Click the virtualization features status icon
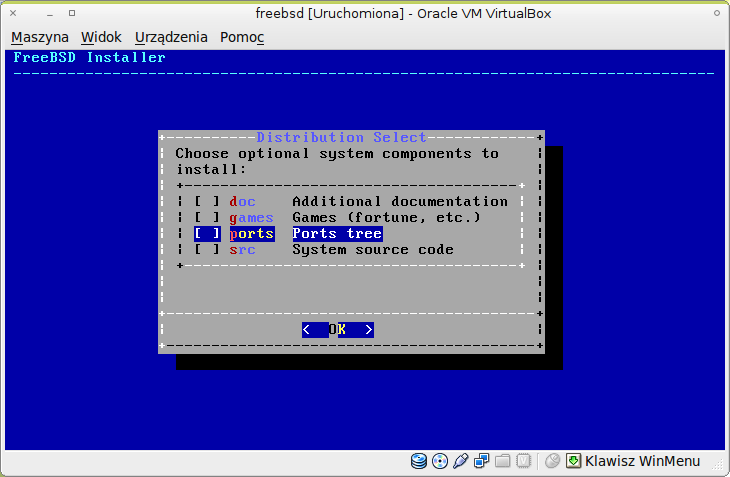Screen dimensions: 730x477 (x=523, y=461)
